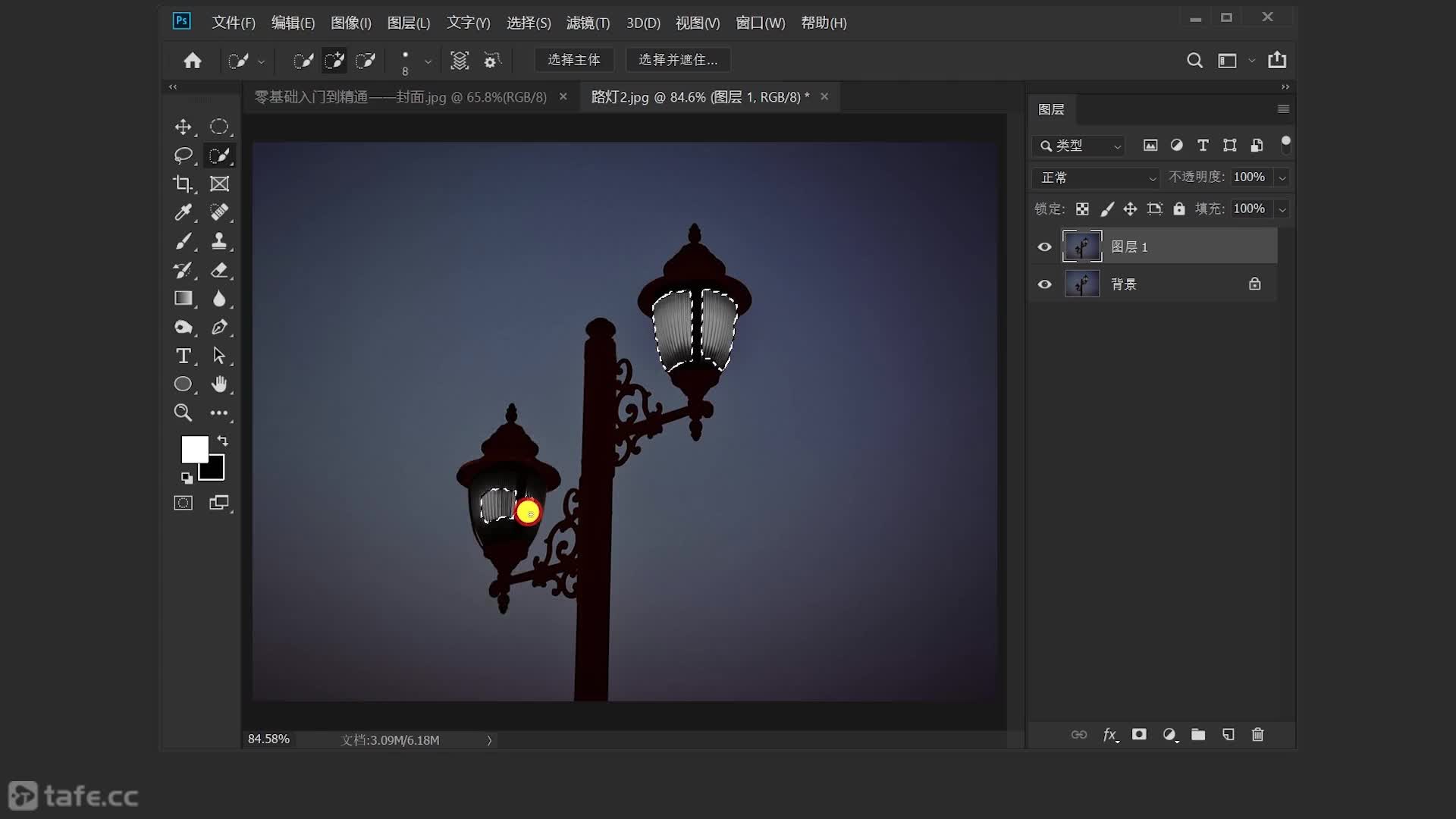Hide 背景 layer visibility
Screen dimensions: 1456x819
click(x=1044, y=284)
